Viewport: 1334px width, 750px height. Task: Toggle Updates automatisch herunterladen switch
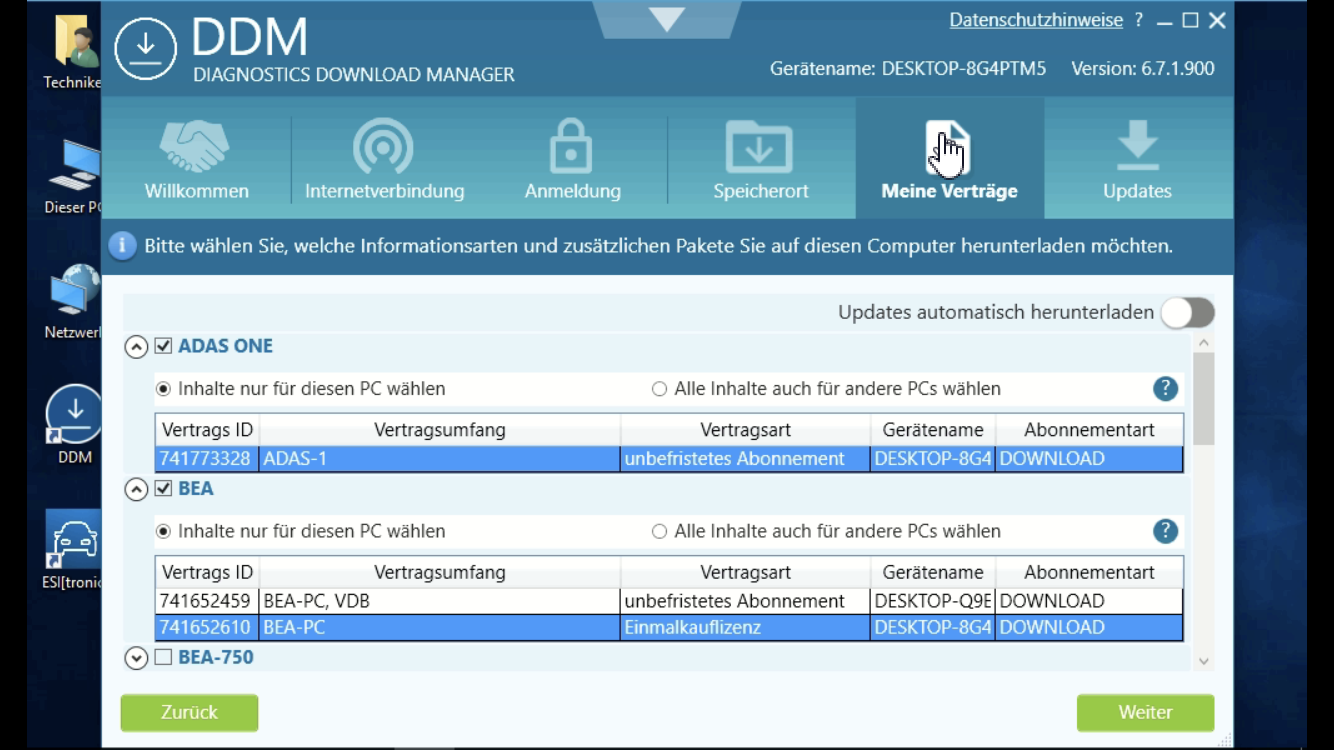click(1188, 313)
